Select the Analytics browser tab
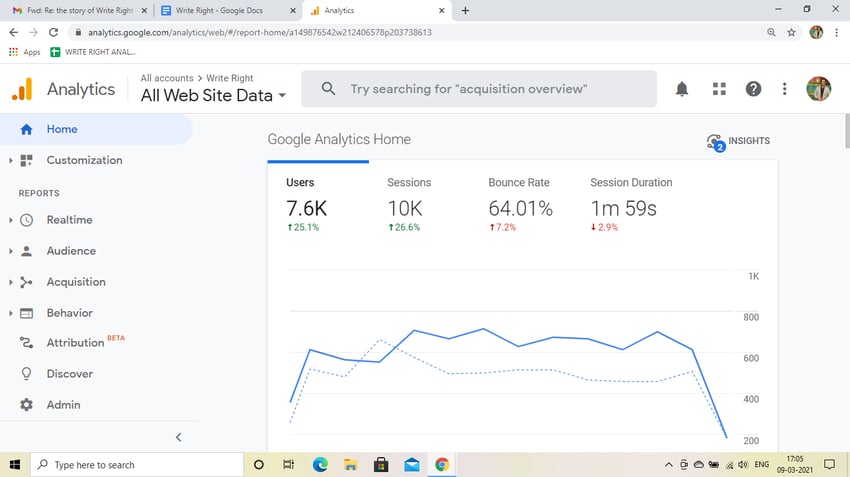Viewport: 850px width, 477px height. click(x=377, y=10)
